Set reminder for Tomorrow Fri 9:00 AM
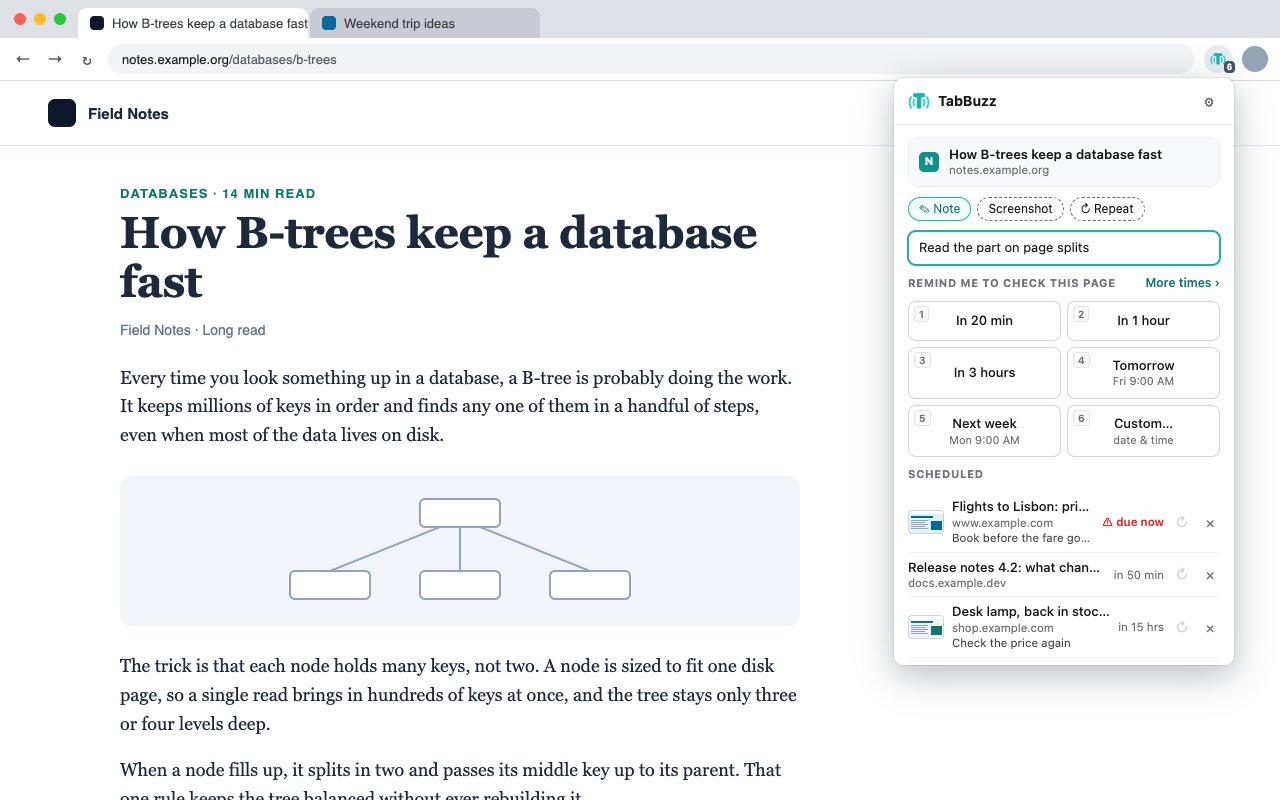This screenshot has height=800, width=1280. [1143, 373]
